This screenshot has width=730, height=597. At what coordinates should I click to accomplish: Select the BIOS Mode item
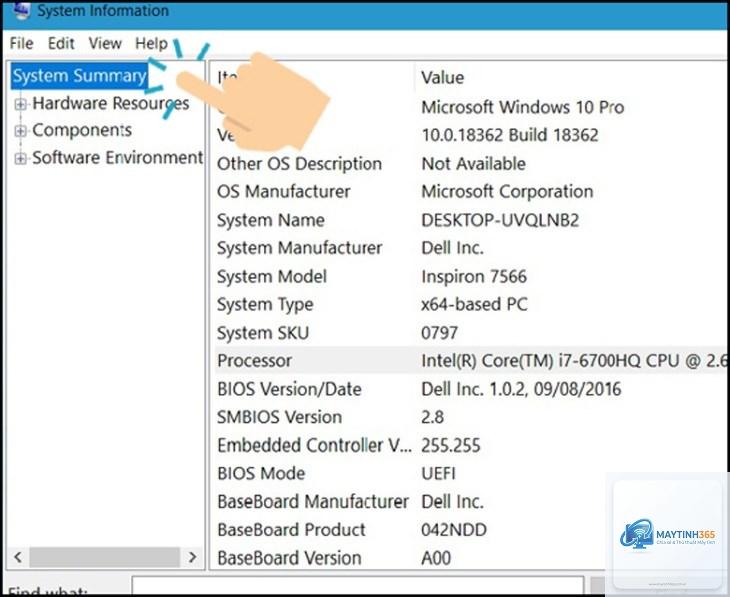[x=261, y=474]
